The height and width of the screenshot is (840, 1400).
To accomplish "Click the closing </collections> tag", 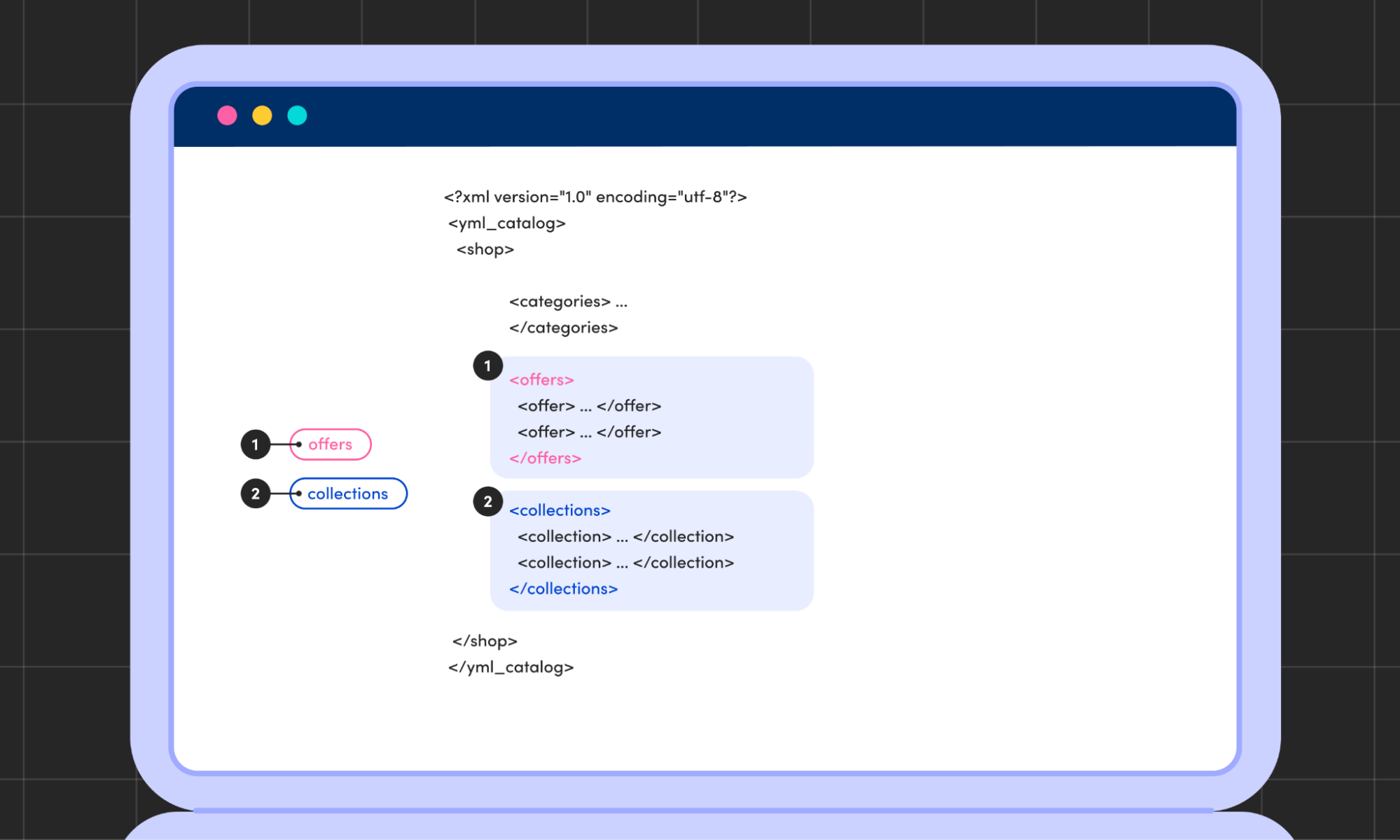I will [563, 589].
